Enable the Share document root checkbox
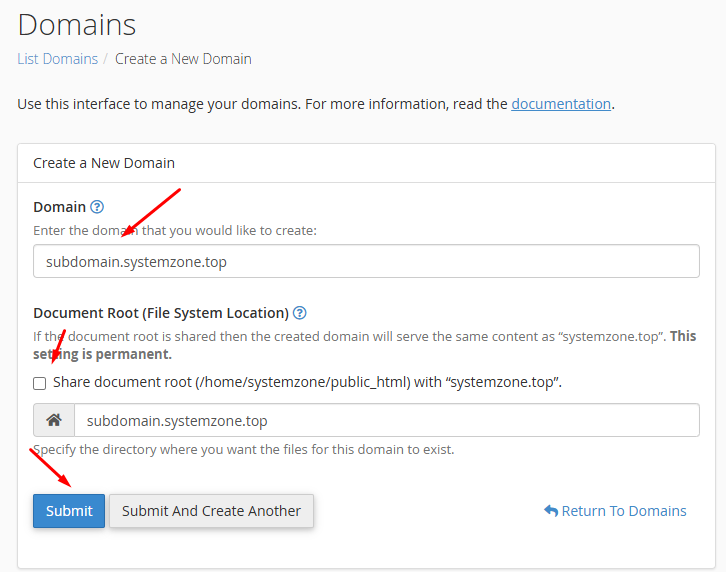The image size is (726, 572). pyautogui.click(x=40, y=383)
